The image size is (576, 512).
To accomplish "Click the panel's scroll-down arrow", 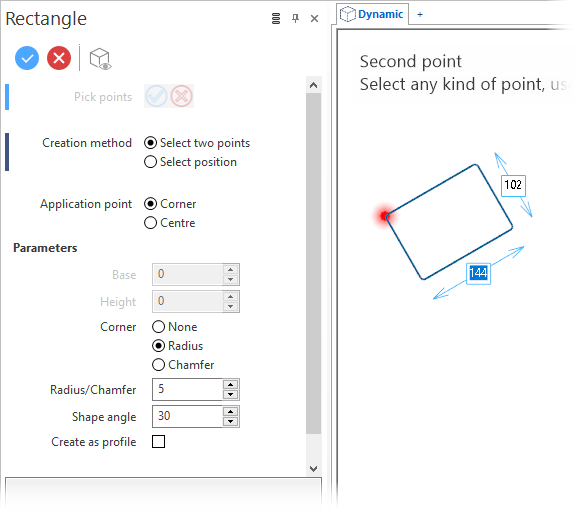I will click(x=313, y=468).
